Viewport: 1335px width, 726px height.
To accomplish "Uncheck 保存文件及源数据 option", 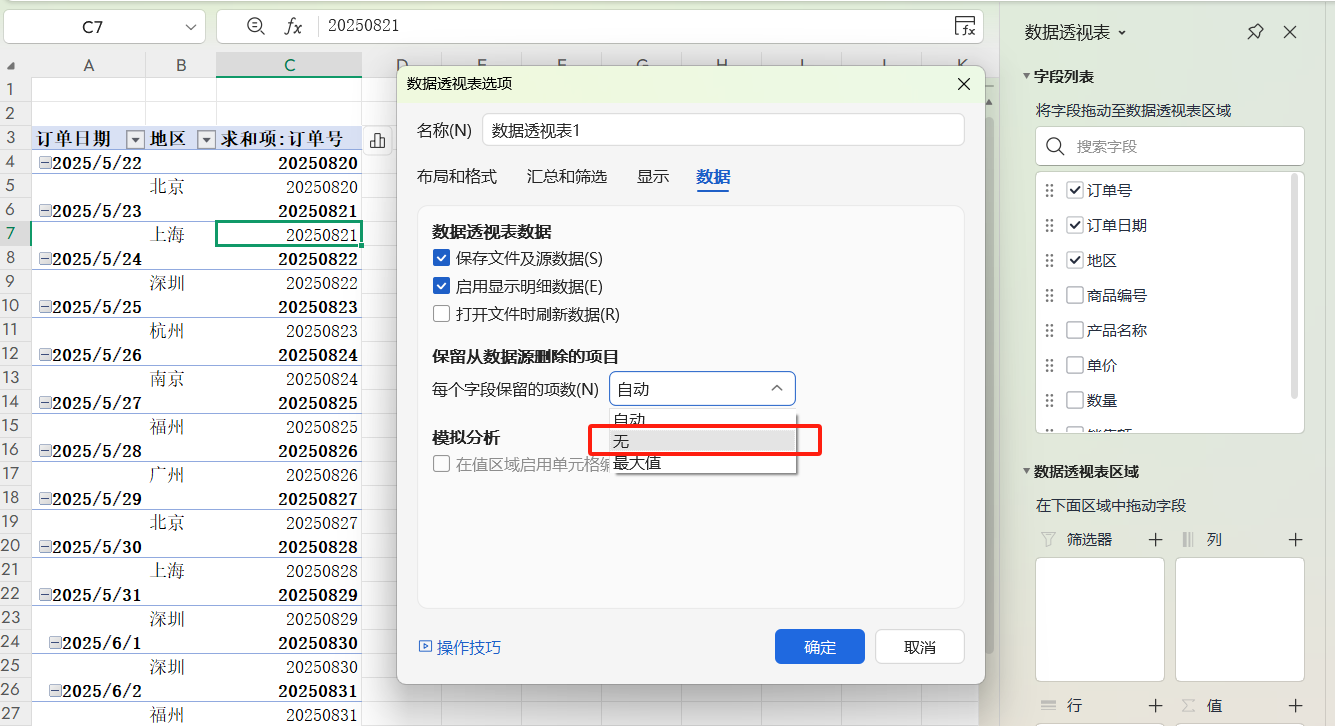I will 441,257.
